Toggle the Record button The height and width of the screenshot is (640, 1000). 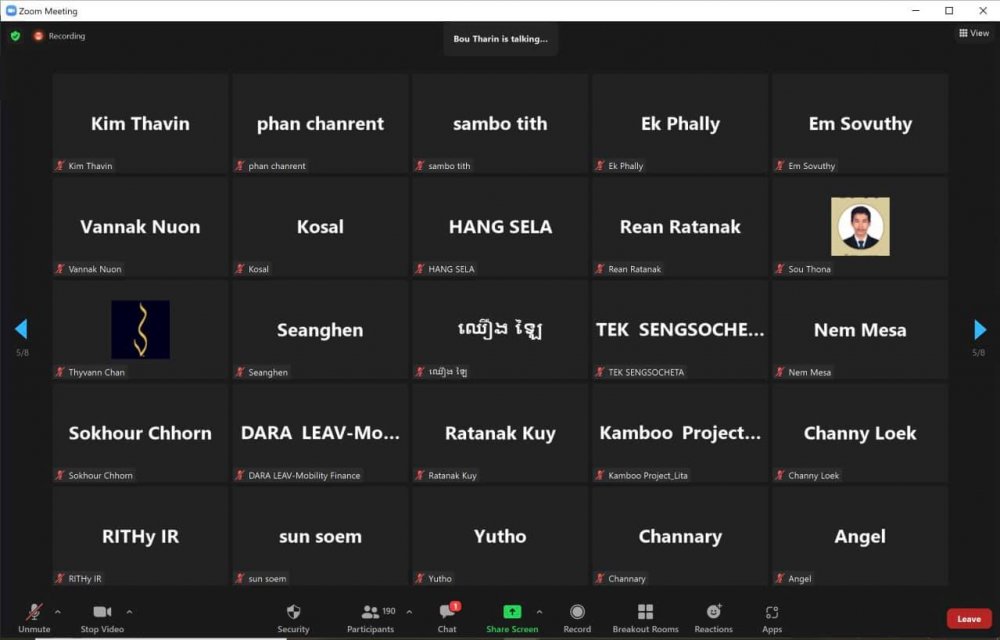[x=577, y=613]
